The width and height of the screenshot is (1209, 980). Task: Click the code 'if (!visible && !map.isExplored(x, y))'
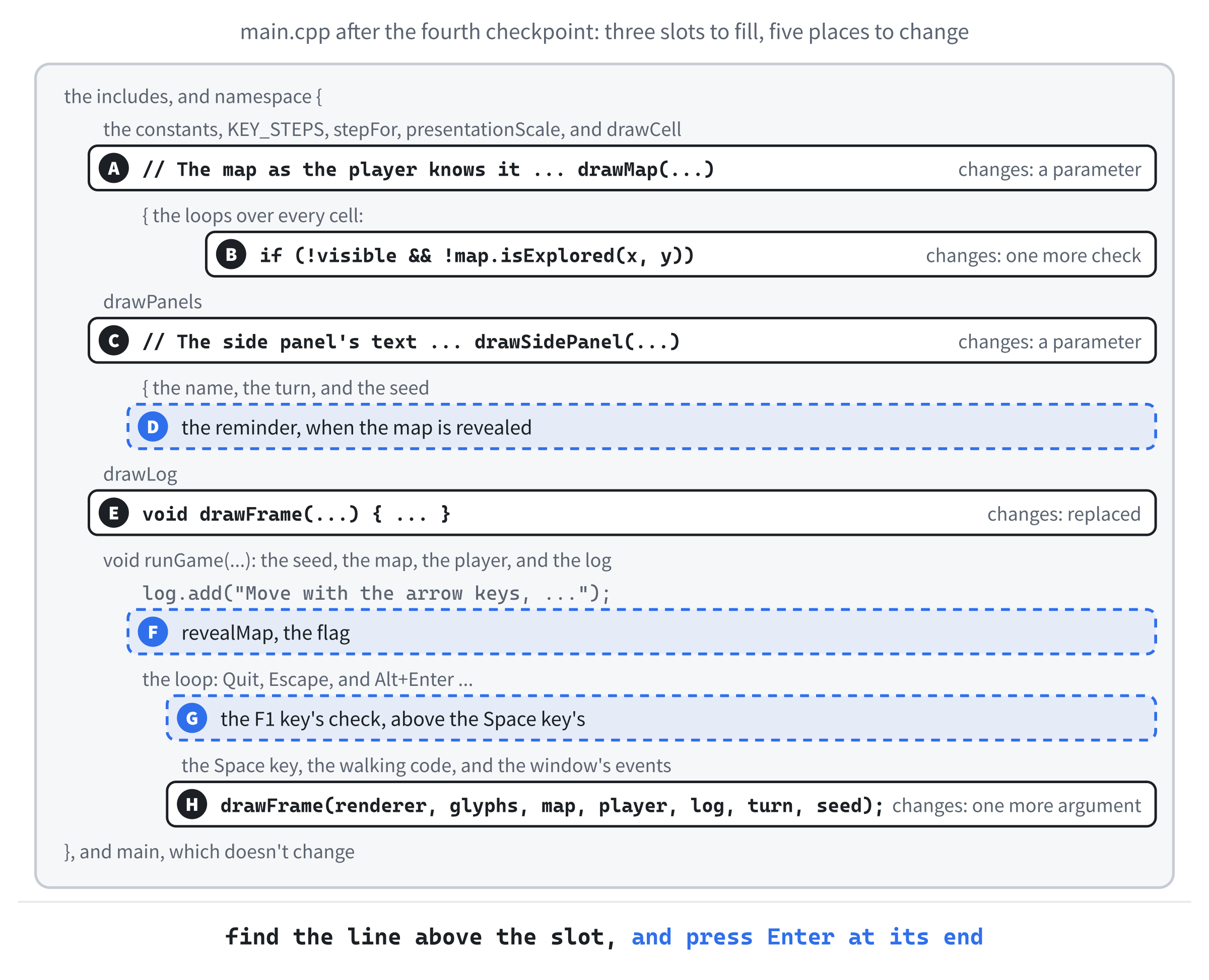(x=477, y=256)
